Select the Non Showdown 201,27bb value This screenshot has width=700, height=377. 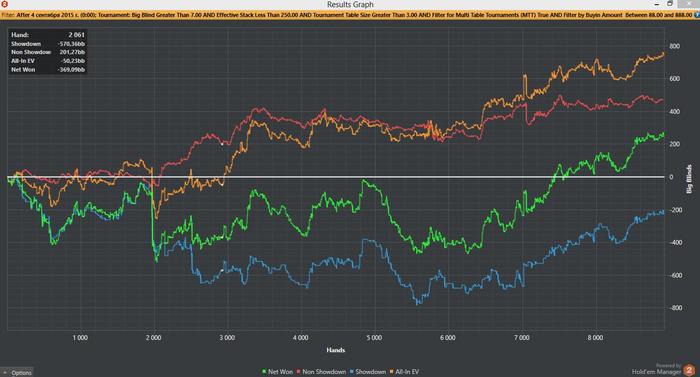click(x=72, y=52)
